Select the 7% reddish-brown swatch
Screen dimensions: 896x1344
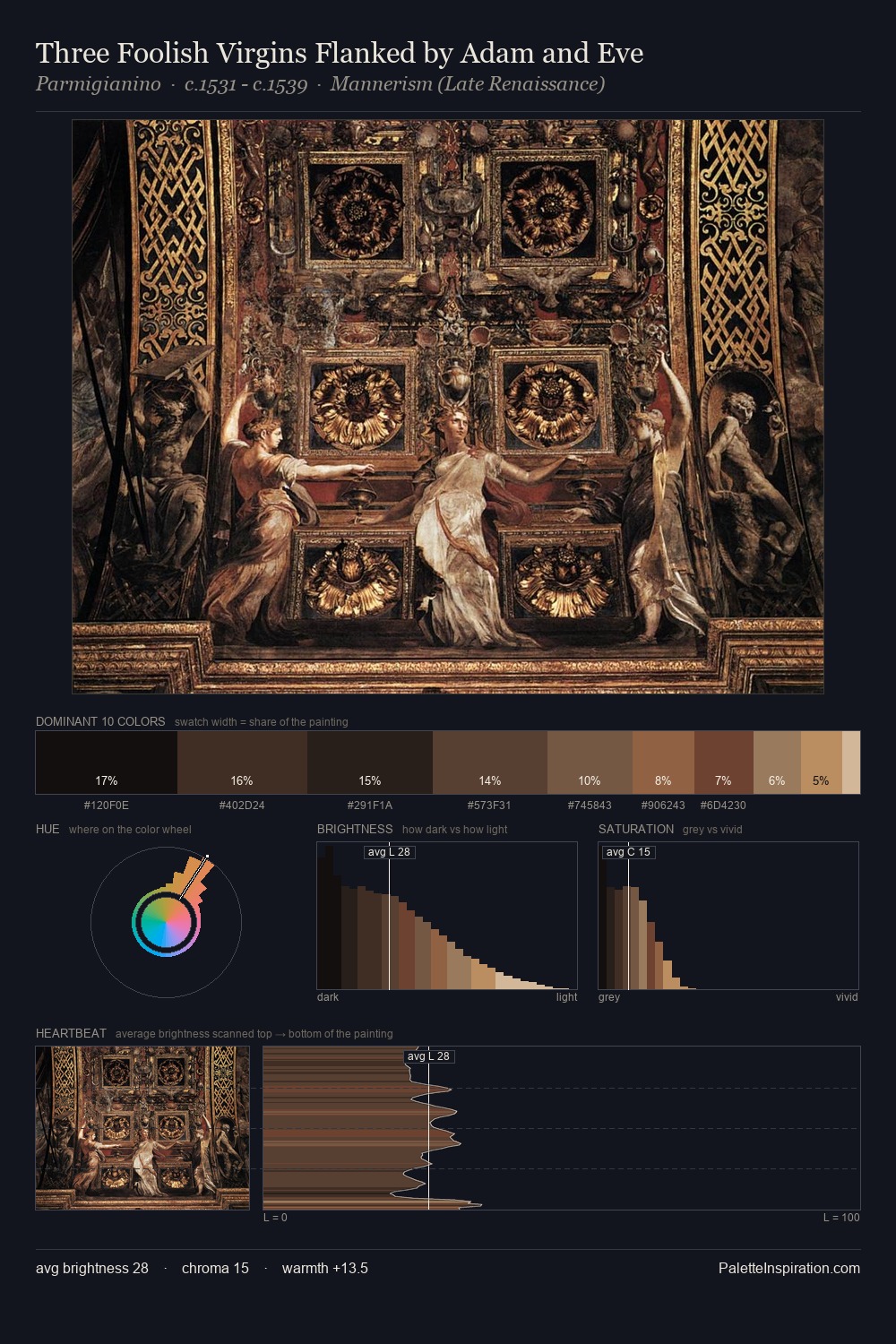tap(724, 762)
